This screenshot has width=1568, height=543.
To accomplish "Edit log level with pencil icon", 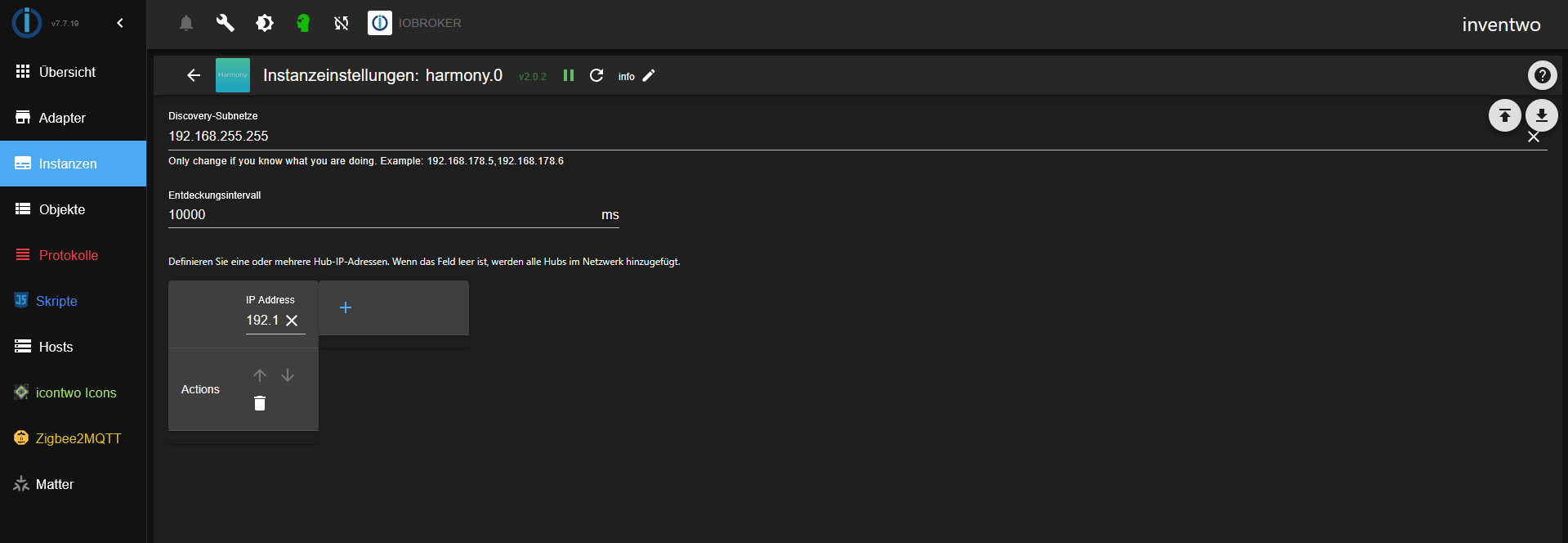I will [x=649, y=75].
